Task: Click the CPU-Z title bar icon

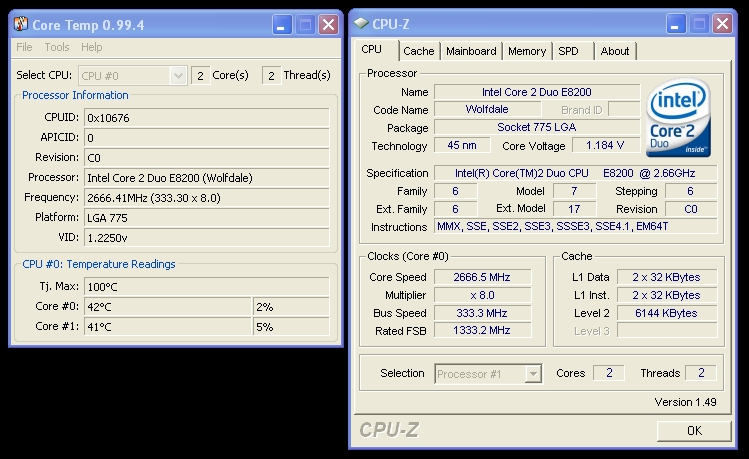Action: point(361,23)
